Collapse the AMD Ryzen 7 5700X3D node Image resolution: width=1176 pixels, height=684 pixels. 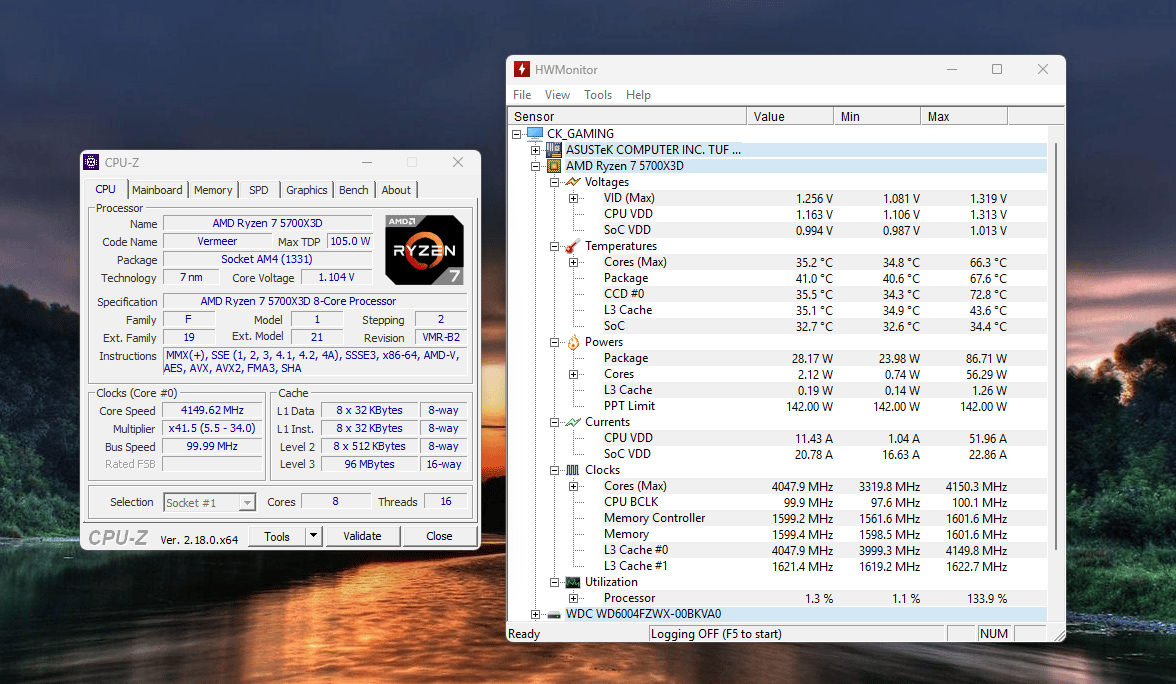coord(536,166)
